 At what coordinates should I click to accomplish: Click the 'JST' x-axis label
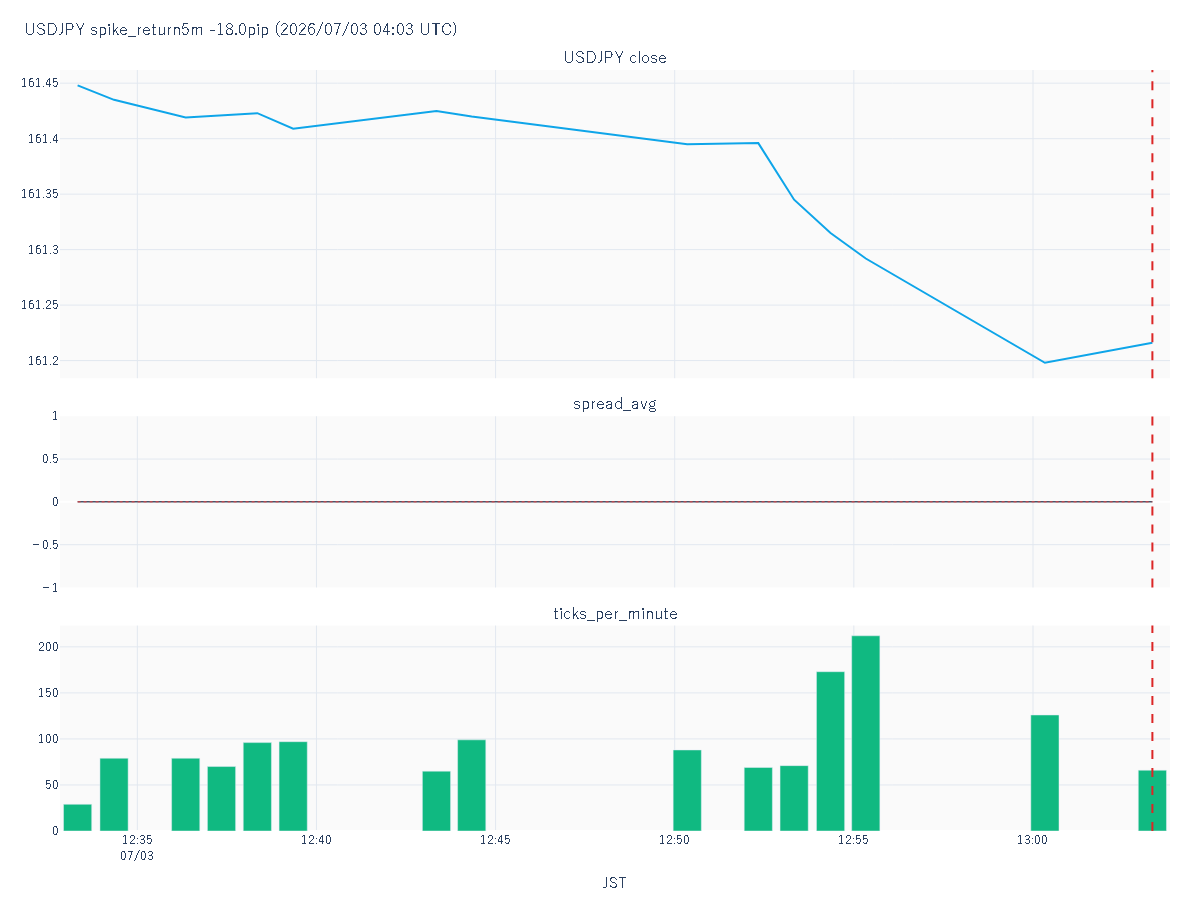(615, 883)
